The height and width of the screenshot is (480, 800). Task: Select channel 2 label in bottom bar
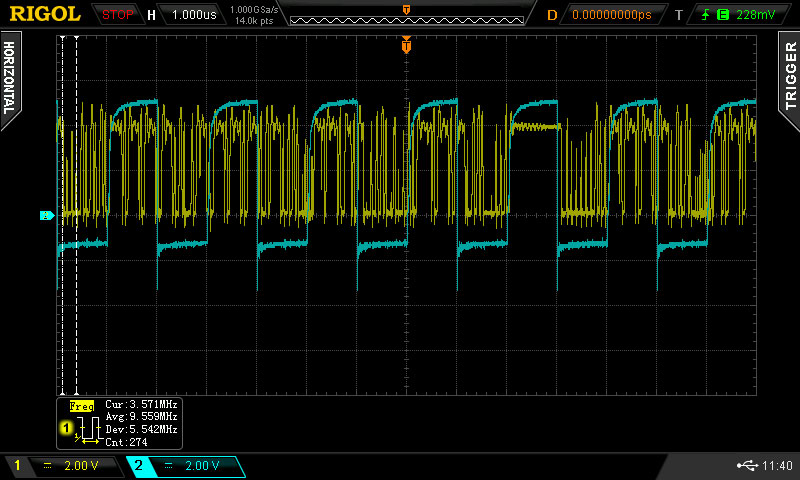(x=139, y=465)
